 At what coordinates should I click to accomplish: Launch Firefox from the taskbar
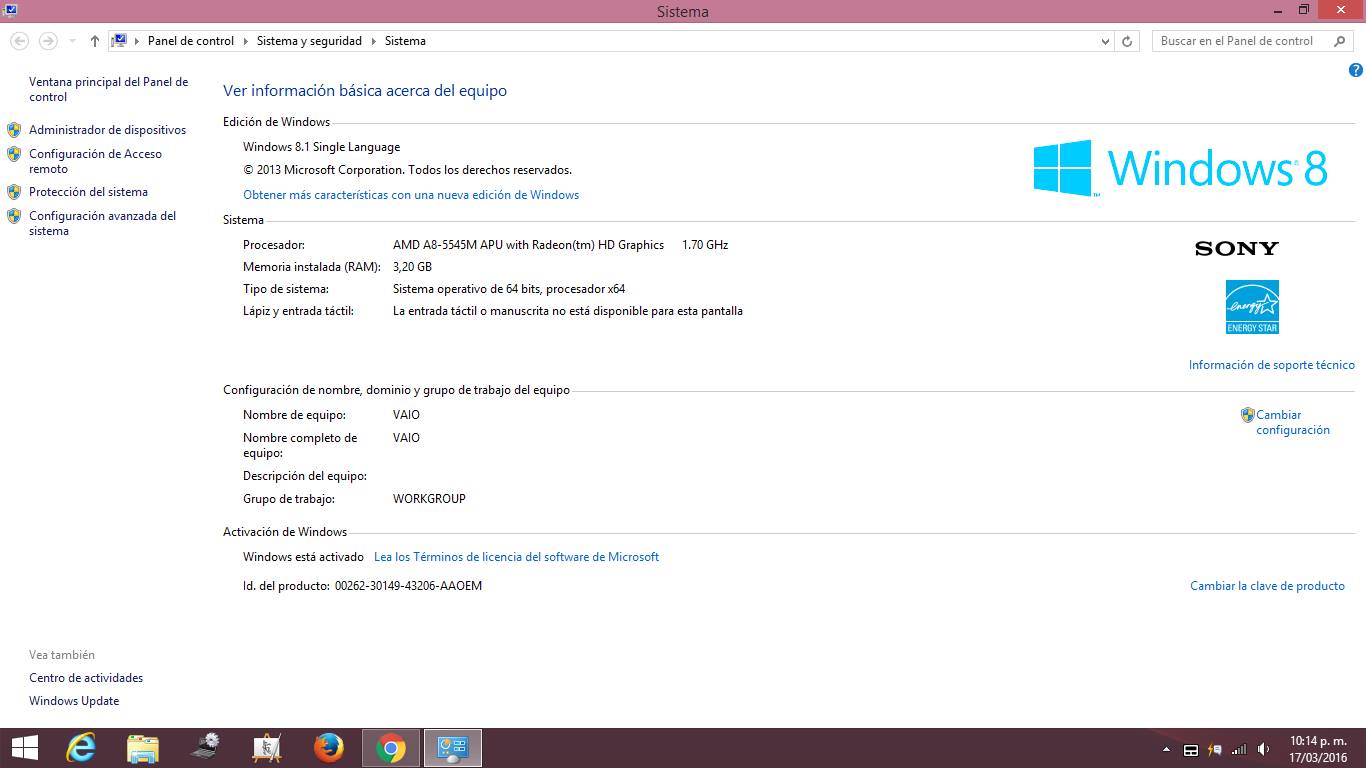(x=328, y=748)
